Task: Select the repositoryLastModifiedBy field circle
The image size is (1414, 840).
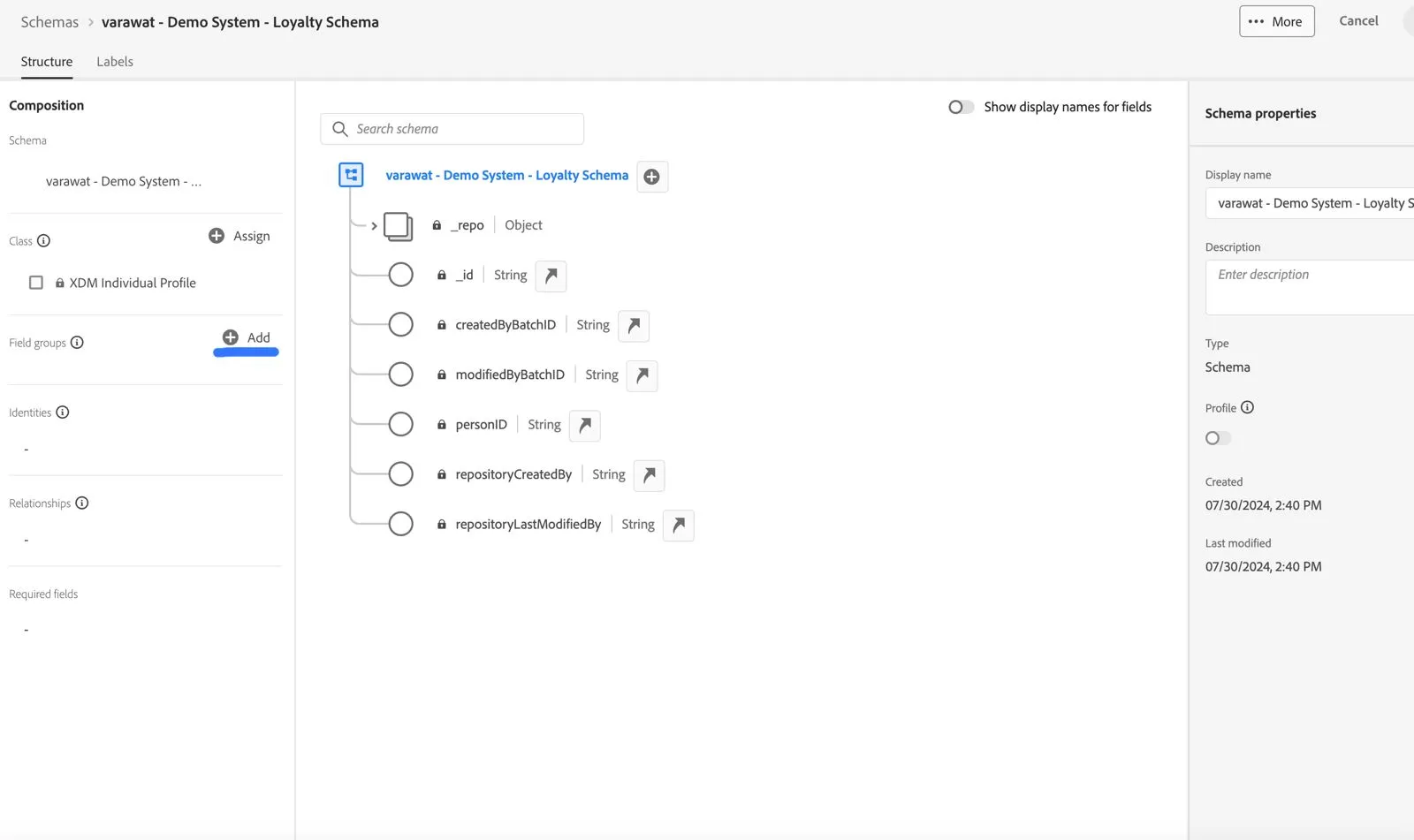Action: (x=400, y=524)
